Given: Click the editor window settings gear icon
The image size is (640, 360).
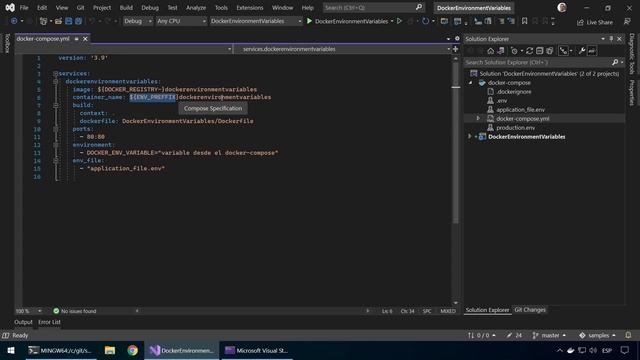Looking at the screenshot, I should coord(457,38).
